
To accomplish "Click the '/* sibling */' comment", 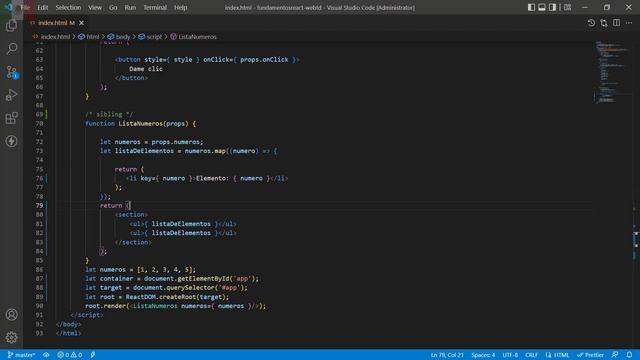I will [109, 114].
